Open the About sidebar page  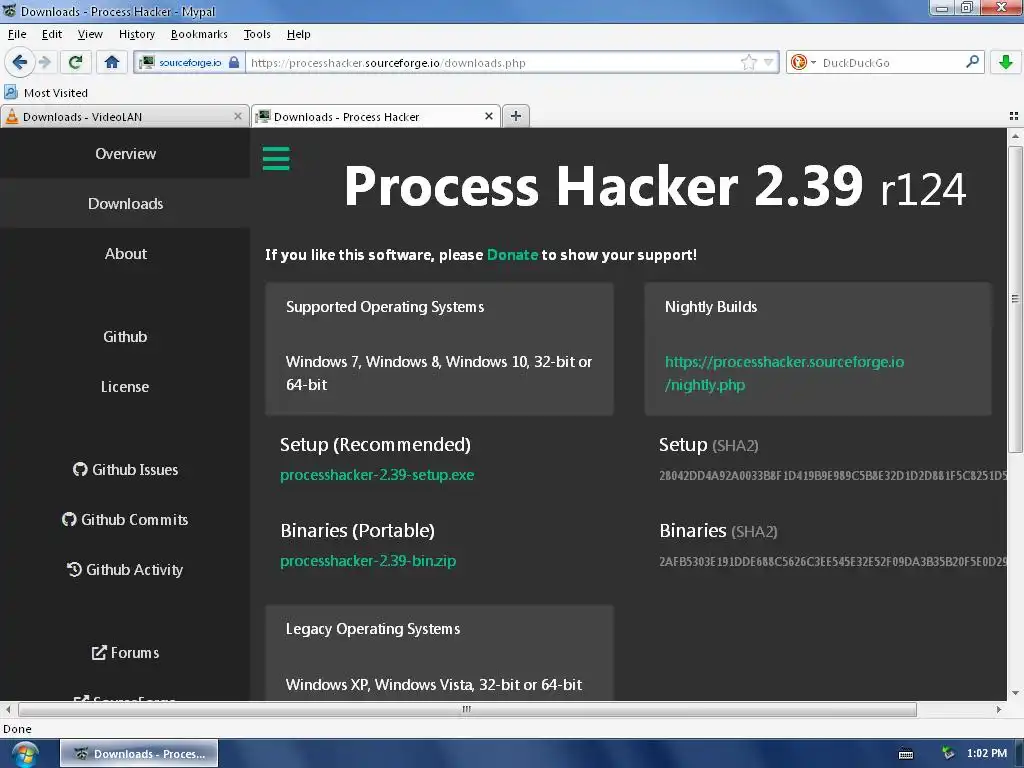click(125, 253)
